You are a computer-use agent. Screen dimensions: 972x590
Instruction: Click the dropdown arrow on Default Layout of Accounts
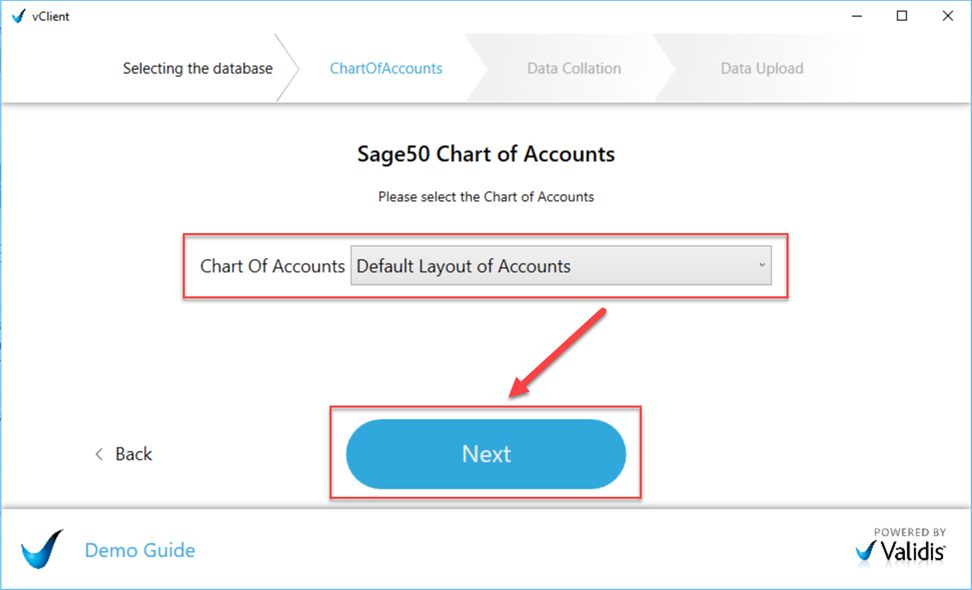[x=762, y=266]
